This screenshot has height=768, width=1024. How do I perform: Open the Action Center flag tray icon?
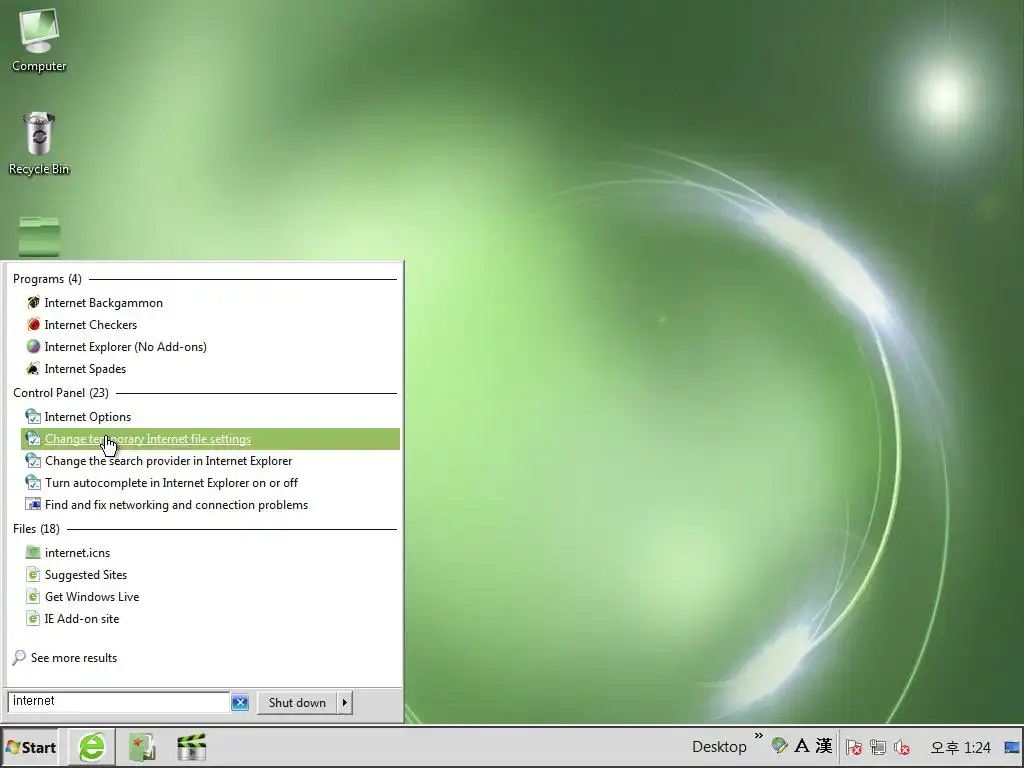pos(854,747)
